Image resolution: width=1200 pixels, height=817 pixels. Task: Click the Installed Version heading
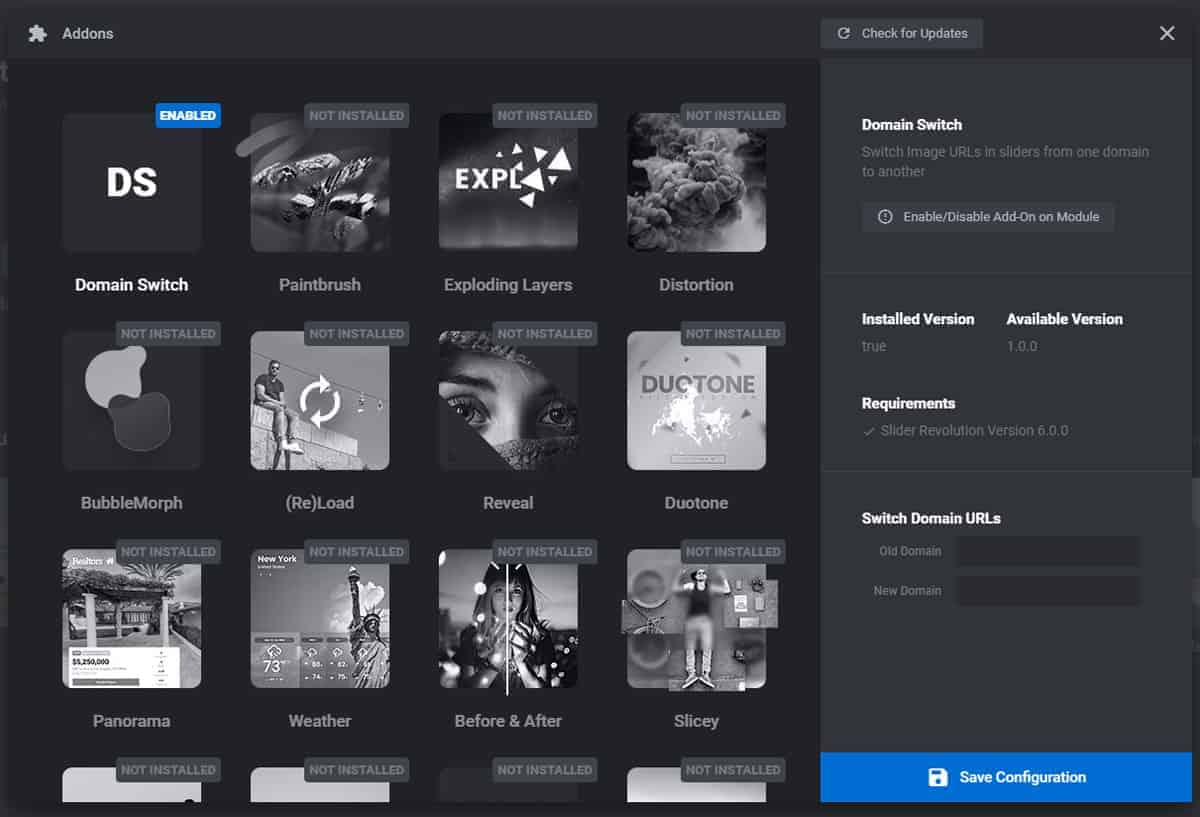click(918, 319)
